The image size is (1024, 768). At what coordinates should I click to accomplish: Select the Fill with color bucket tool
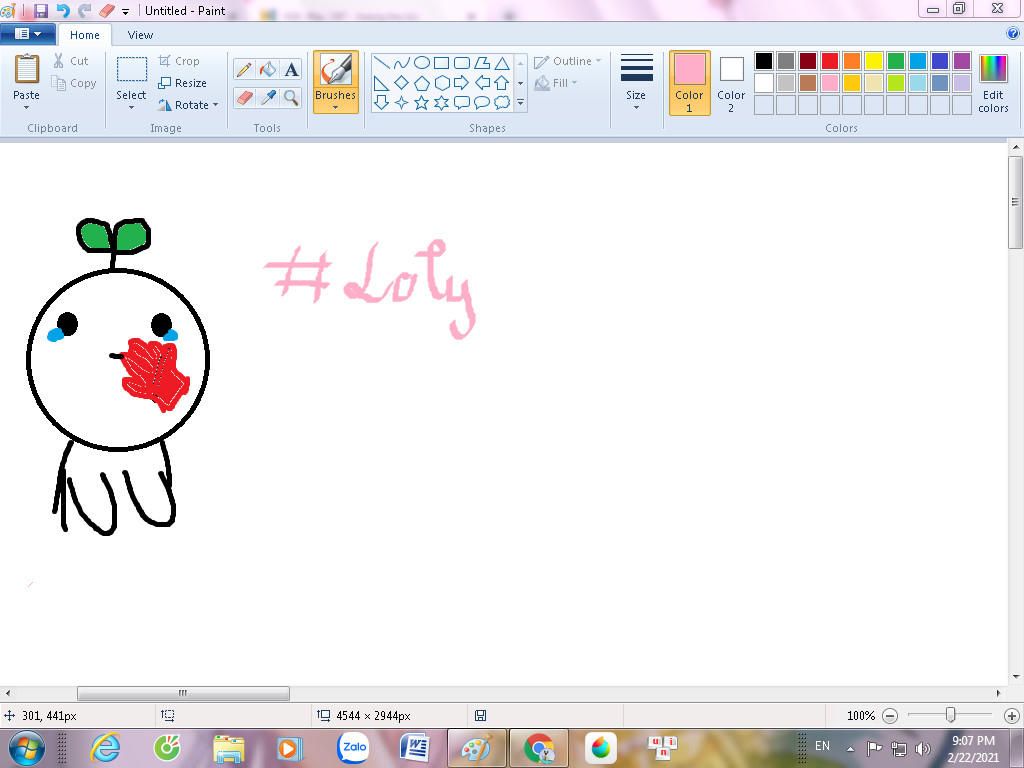click(x=268, y=69)
